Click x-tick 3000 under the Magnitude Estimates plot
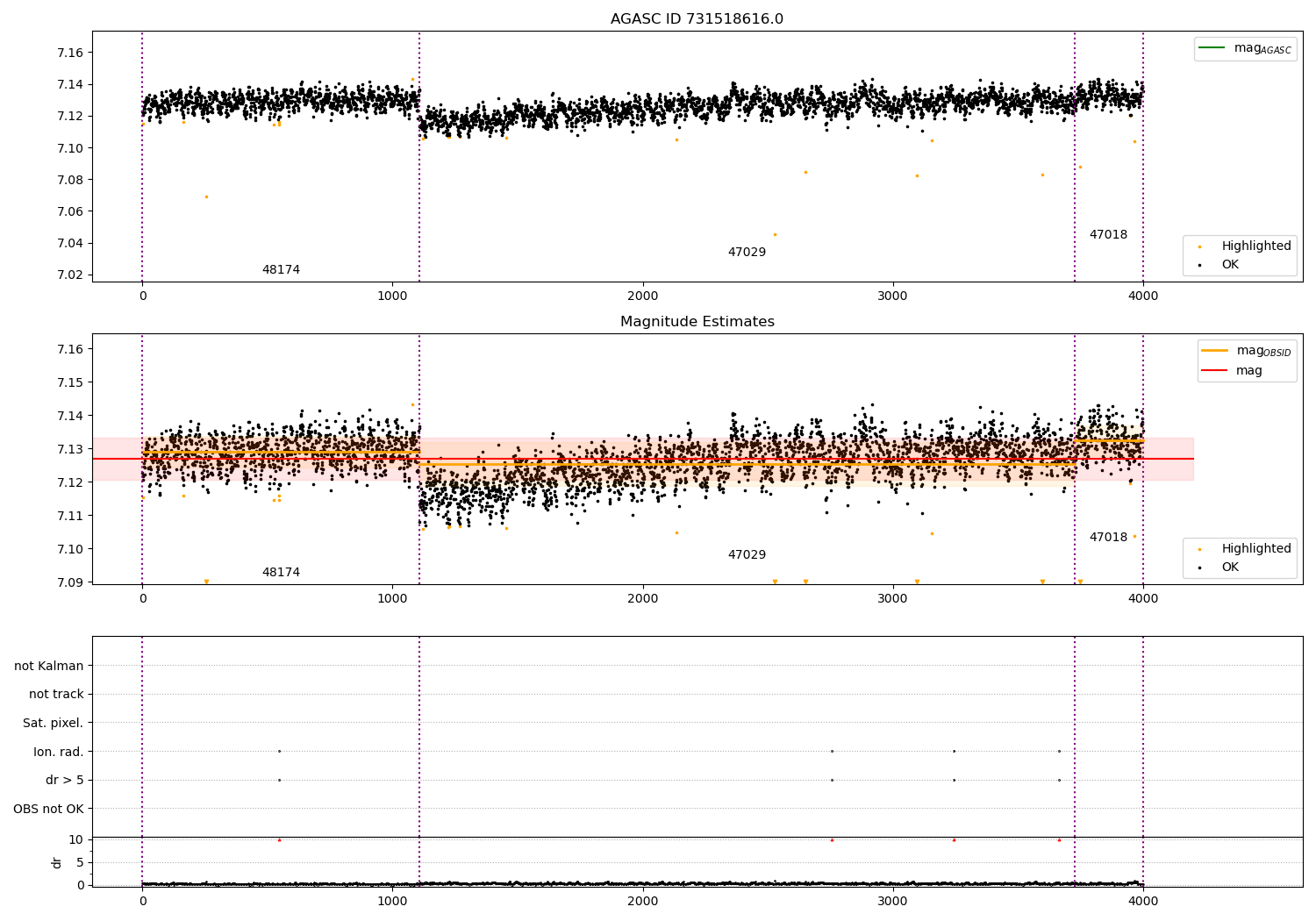 (893, 599)
